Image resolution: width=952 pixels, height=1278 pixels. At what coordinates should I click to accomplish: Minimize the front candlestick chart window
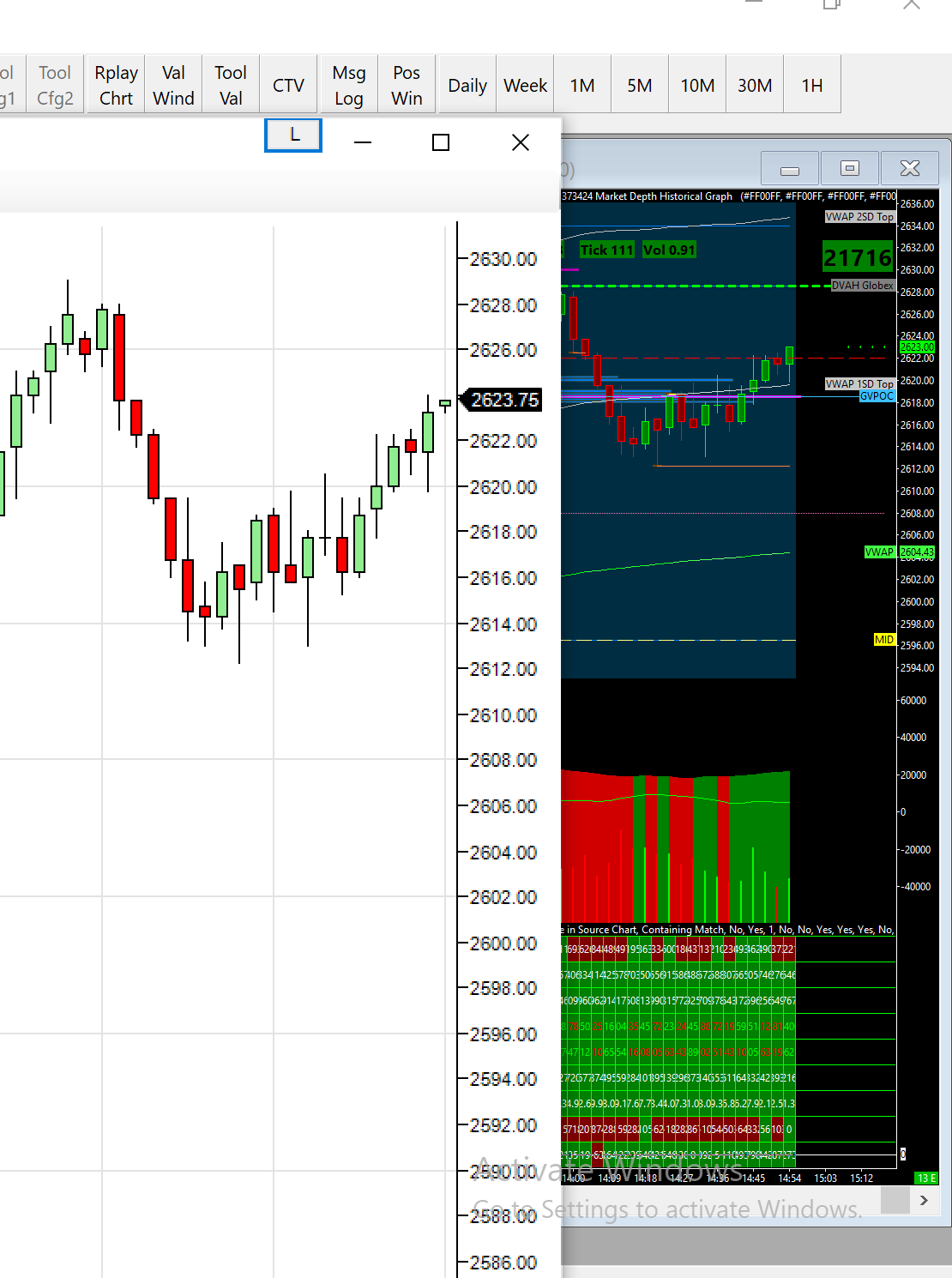coord(363,142)
